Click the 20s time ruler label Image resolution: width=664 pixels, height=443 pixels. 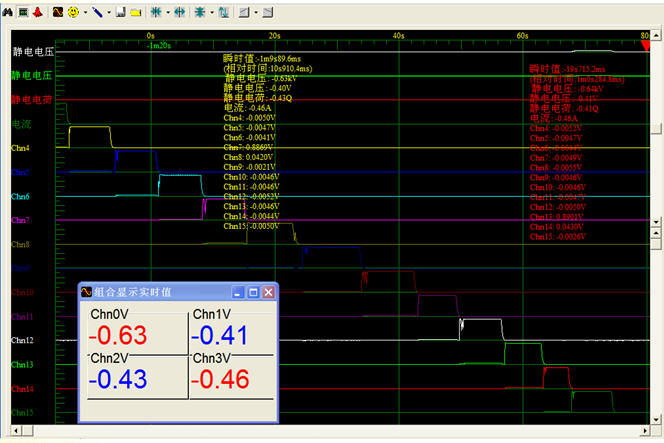click(x=274, y=36)
